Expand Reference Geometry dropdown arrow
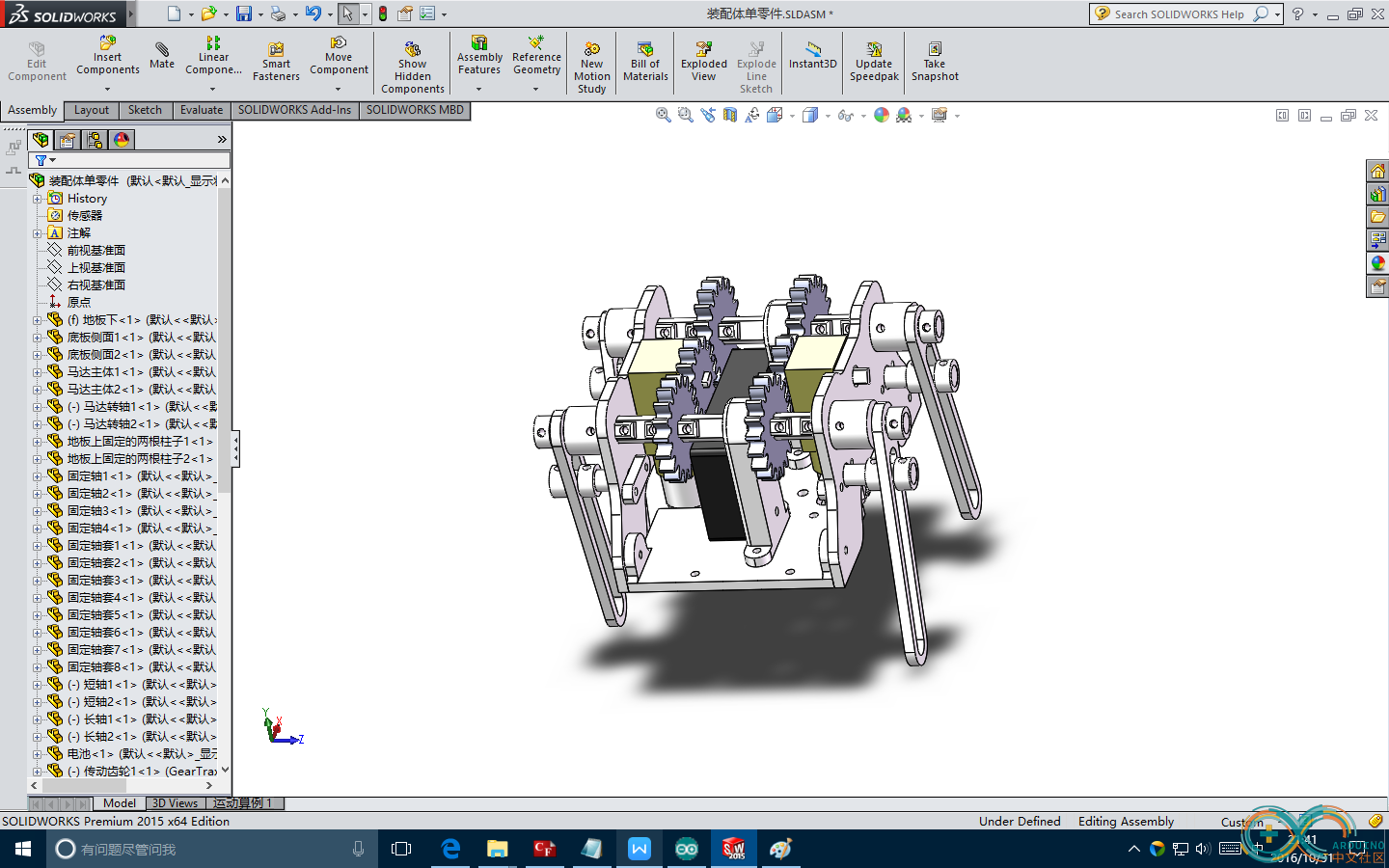Screen dimensions: 1389x868 536,89
